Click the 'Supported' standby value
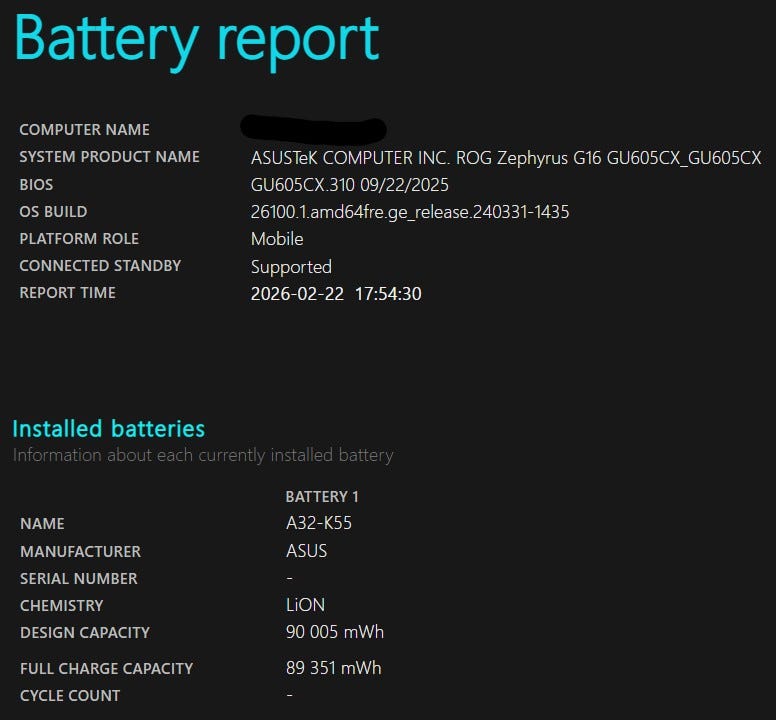 pyautogui.click(x=291, y=267)
